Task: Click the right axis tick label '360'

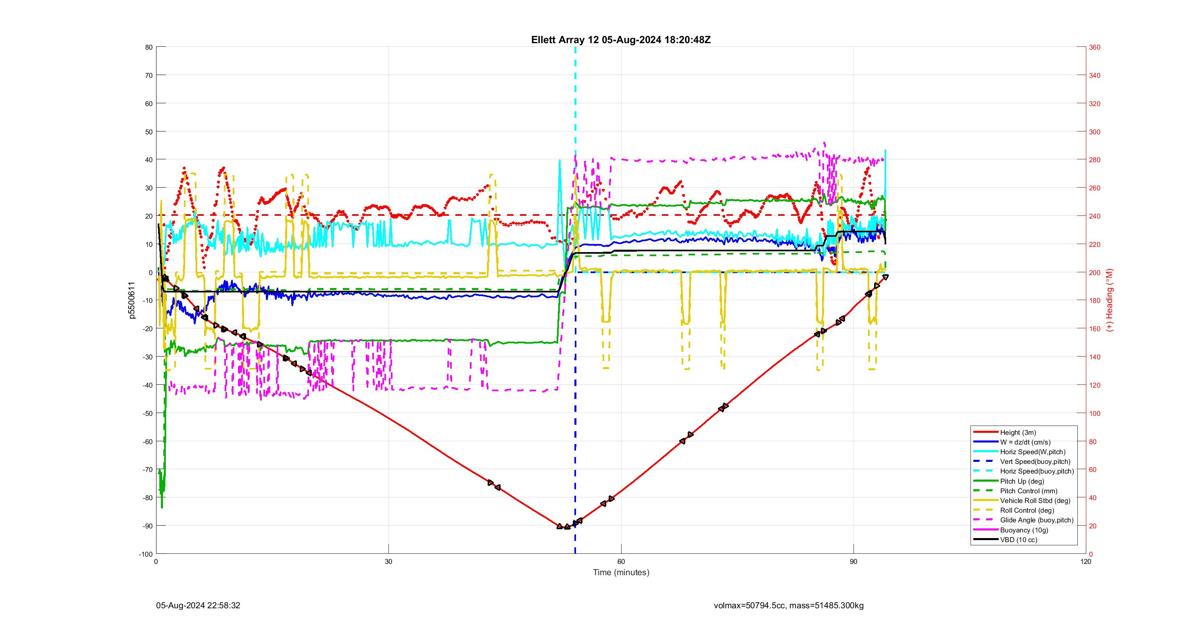Action: pos(1095,47)
